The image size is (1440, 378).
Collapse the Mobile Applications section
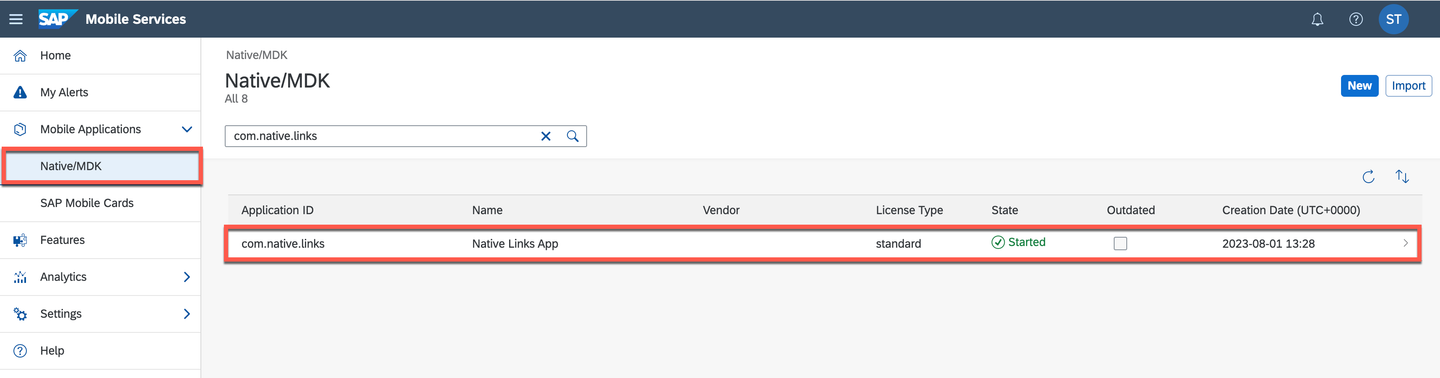click(x=186, y=130)
